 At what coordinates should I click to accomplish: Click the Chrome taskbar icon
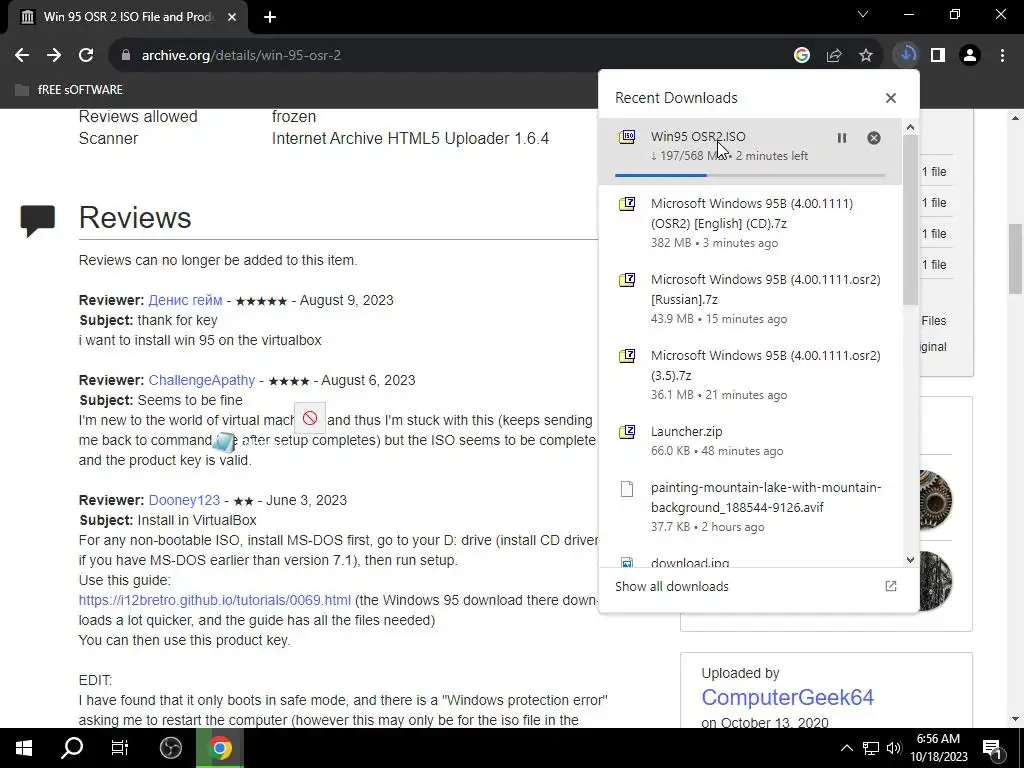pos(220,748)
